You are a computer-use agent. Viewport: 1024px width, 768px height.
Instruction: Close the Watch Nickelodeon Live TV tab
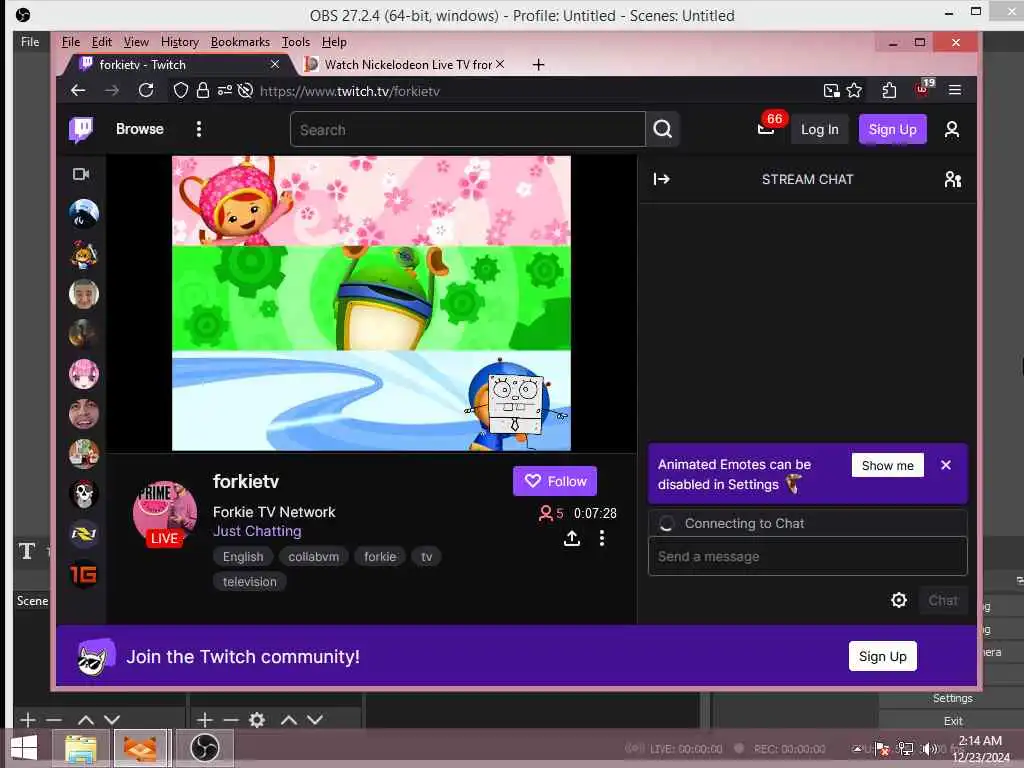[500, 64]
